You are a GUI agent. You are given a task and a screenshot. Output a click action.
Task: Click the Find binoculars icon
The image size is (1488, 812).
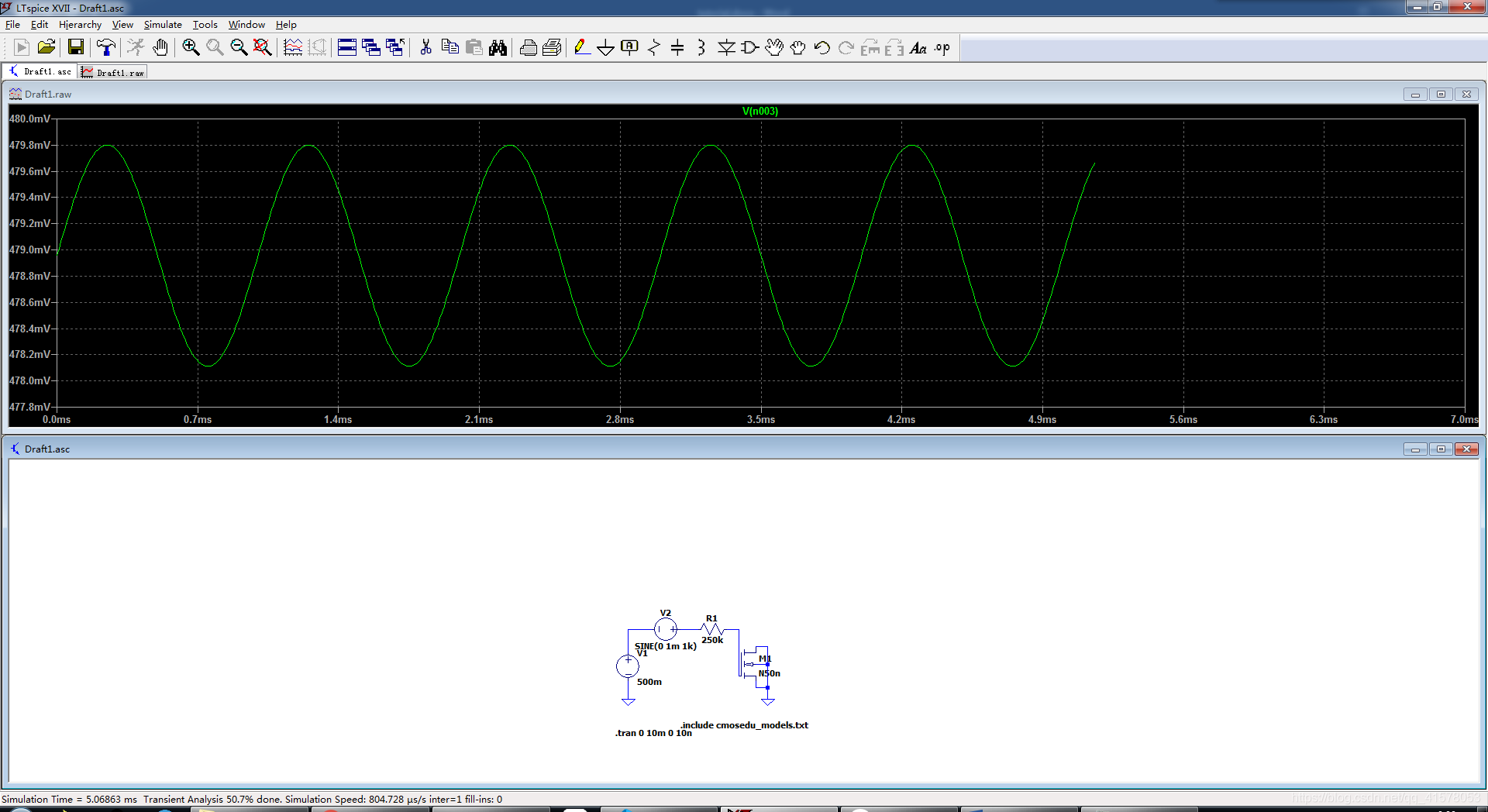(498, 47)
